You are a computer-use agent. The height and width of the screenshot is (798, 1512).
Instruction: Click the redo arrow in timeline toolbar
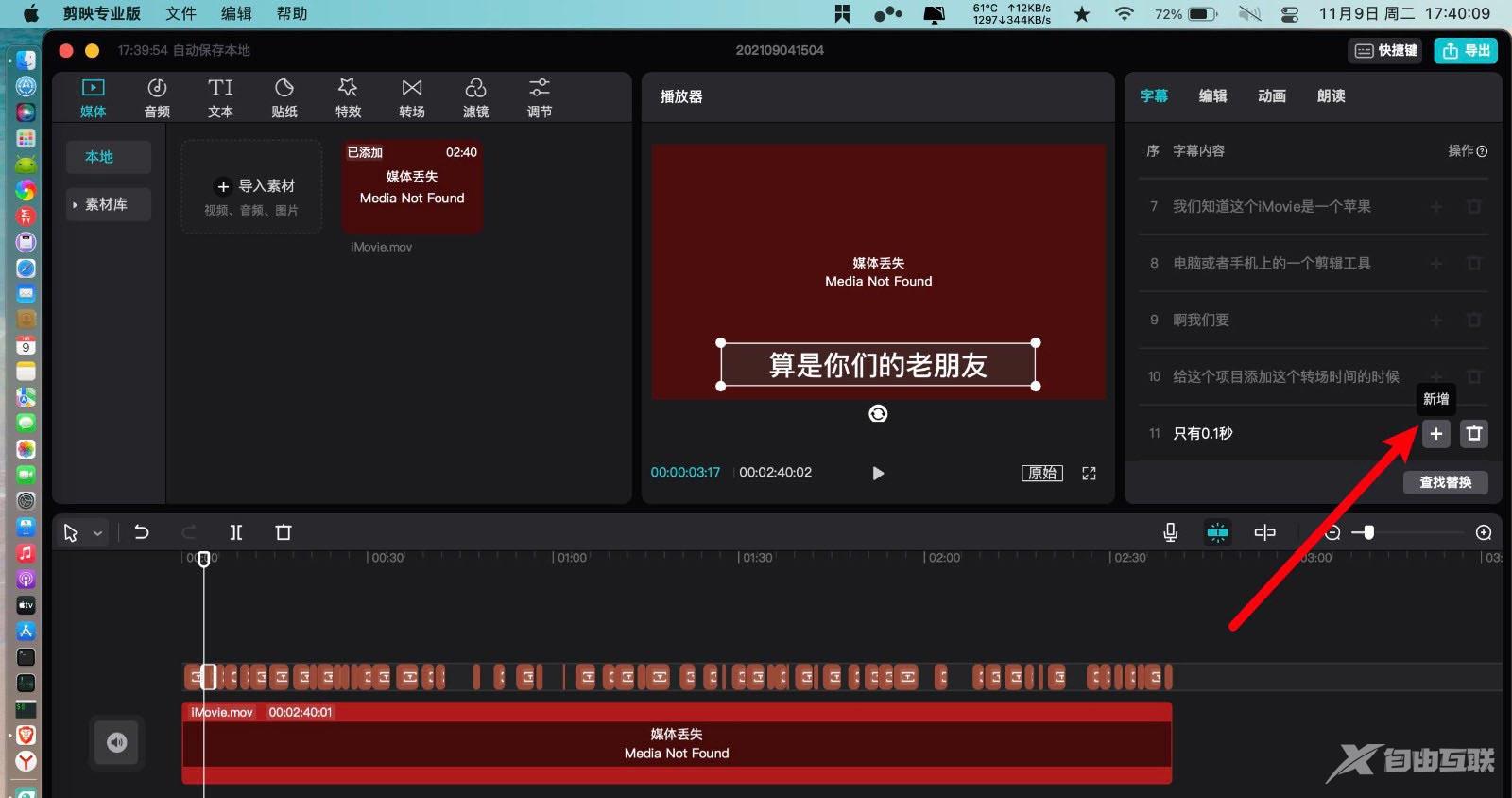tap(189, 532)
